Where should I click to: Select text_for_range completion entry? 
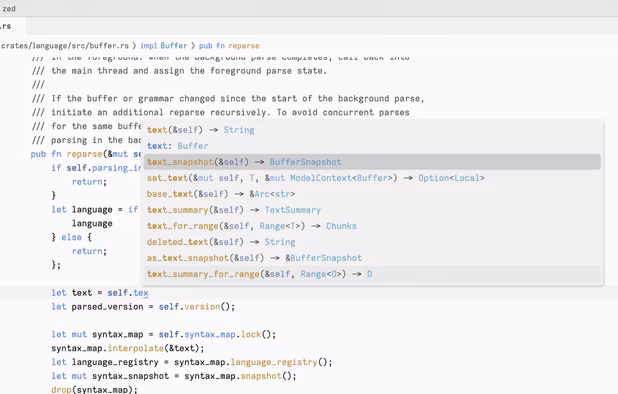coord(372,226)
